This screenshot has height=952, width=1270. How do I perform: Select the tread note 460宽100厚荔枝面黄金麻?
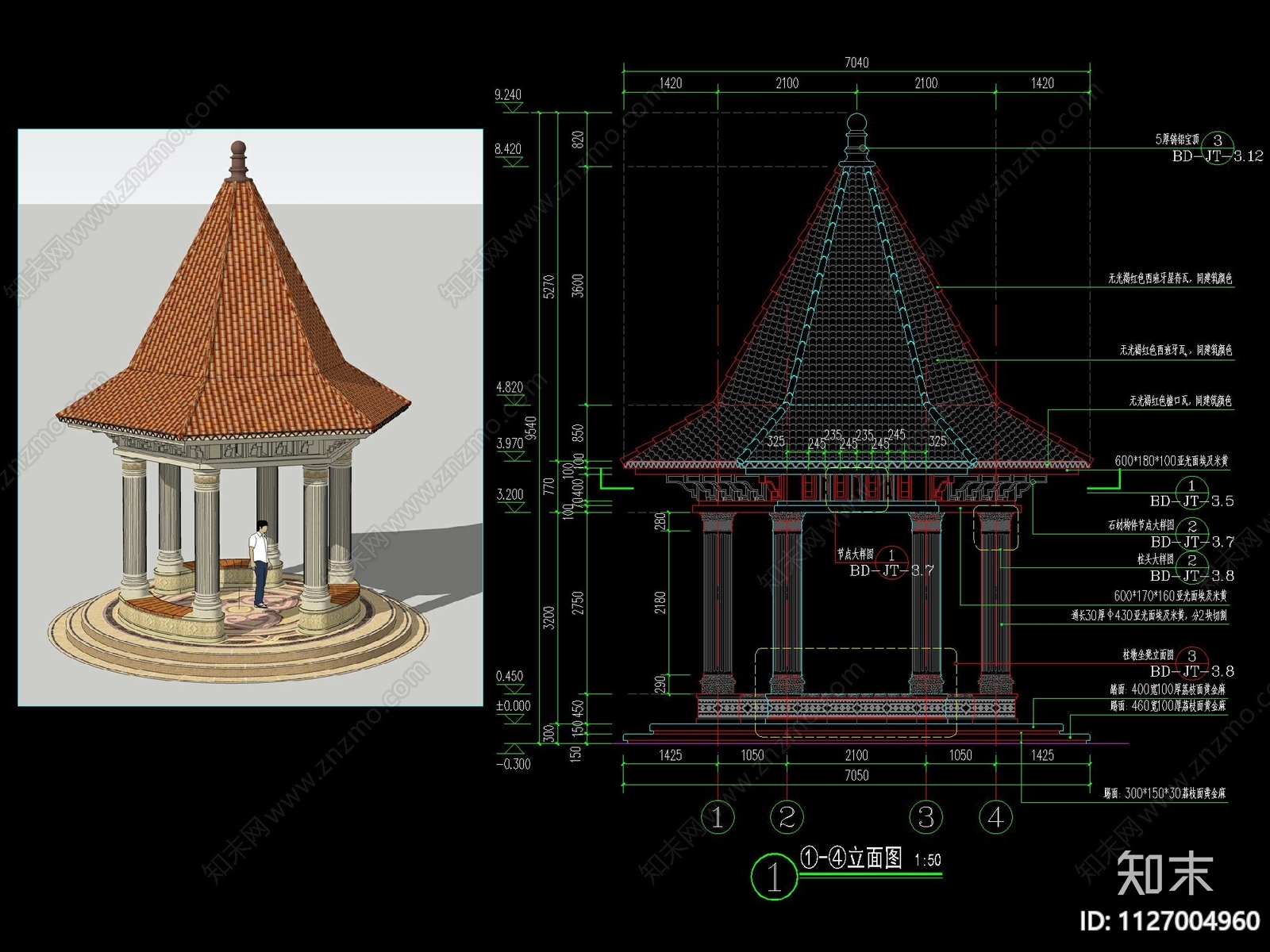coord(1167,705)
